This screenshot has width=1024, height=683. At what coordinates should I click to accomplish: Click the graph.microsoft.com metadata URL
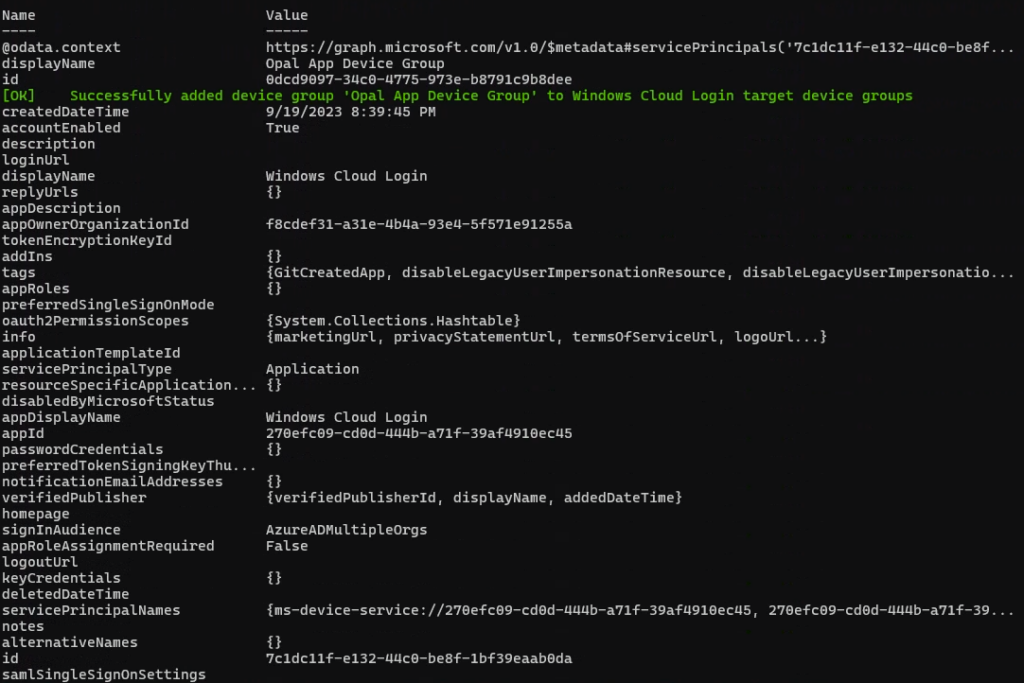640,48
